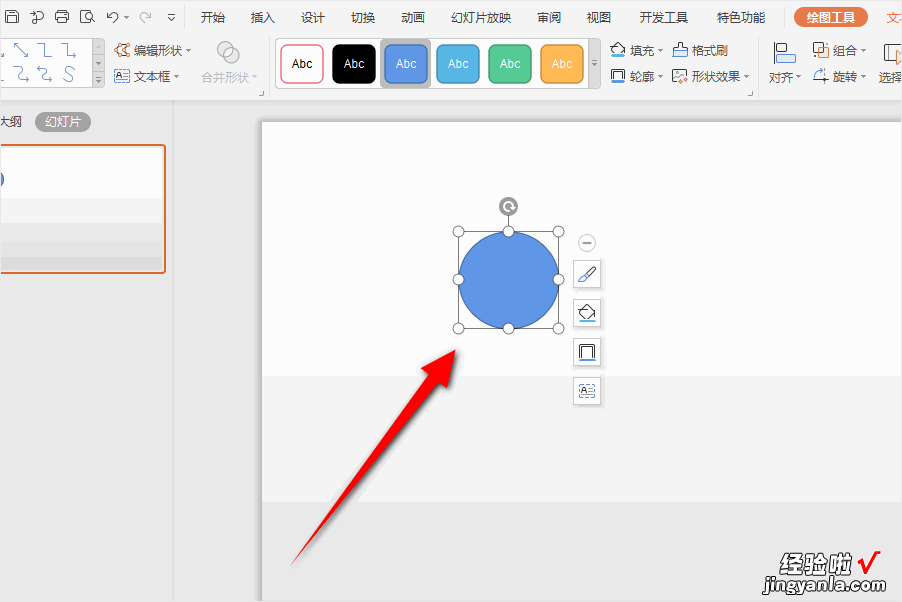Click the Print icon in quick access toolbar
This screenshot has height=602, width=902.
pyautogui.click(x=62, y=17)
